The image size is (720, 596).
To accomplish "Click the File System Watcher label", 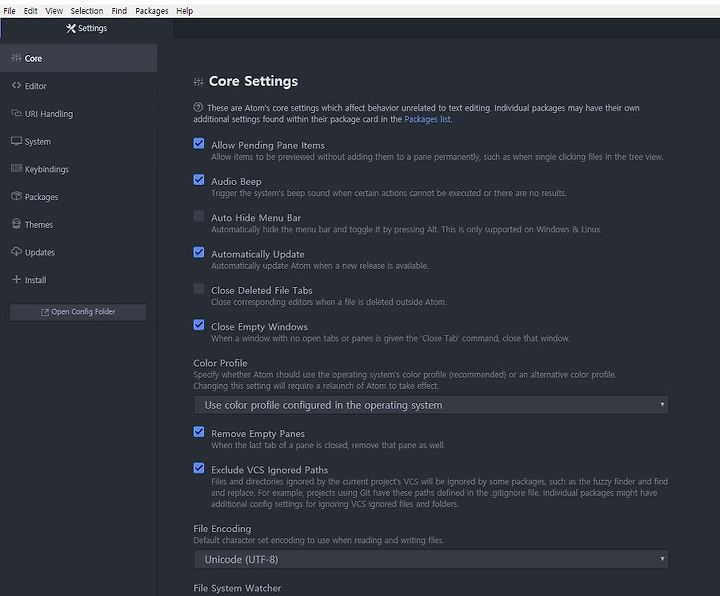I will pyautogui.click(x=237, y=588).
